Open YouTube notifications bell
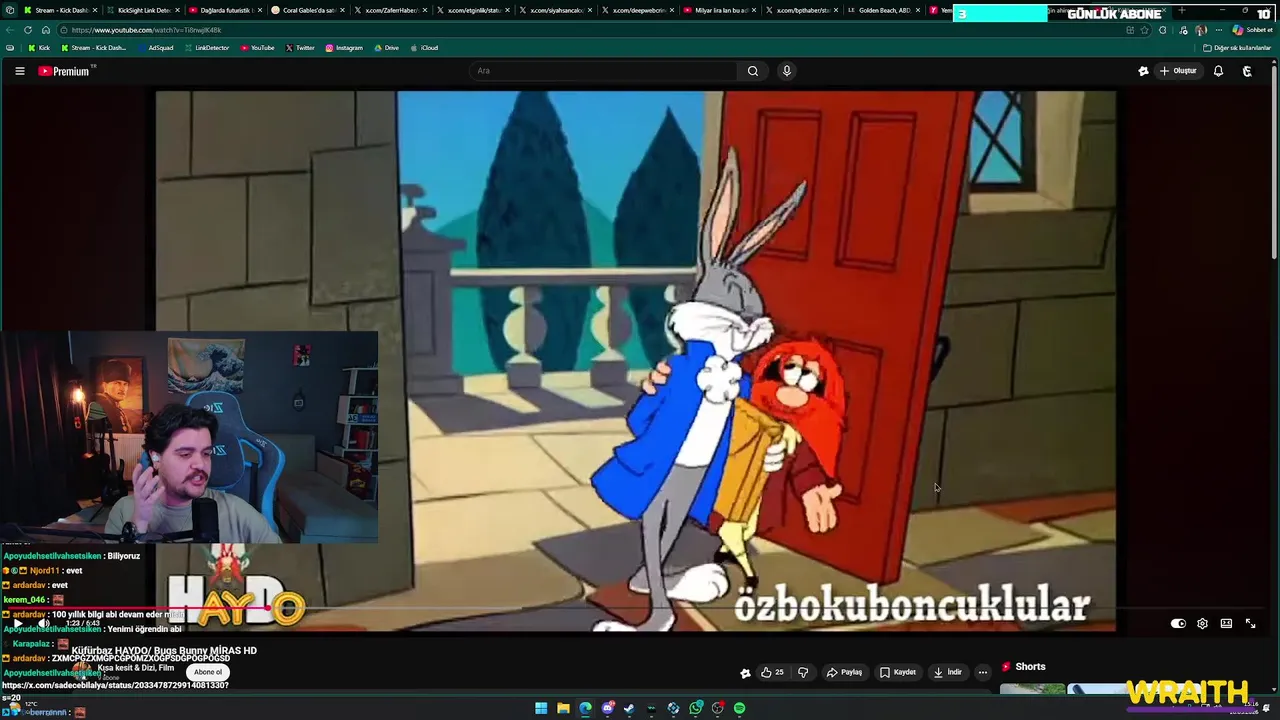The width and height of the screenshot is (1280, 720). 1218,71
